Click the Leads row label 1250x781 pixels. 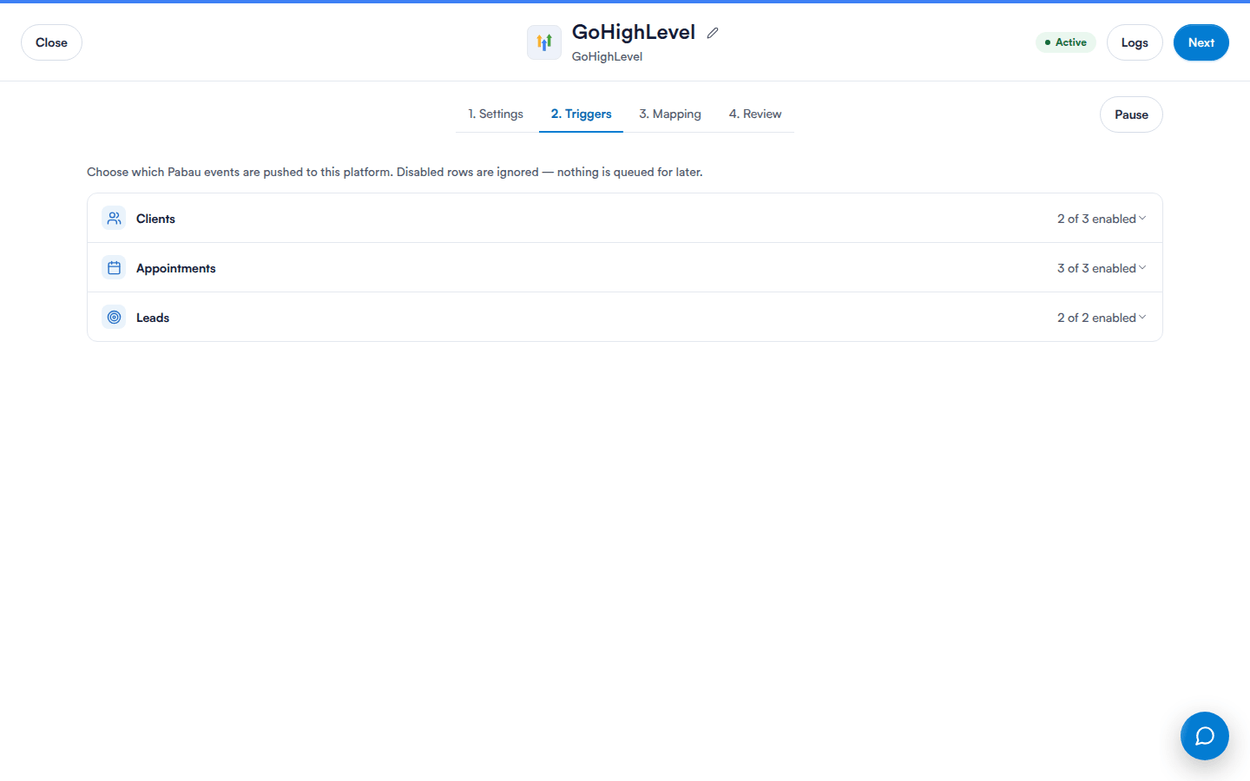coord(153,318)
